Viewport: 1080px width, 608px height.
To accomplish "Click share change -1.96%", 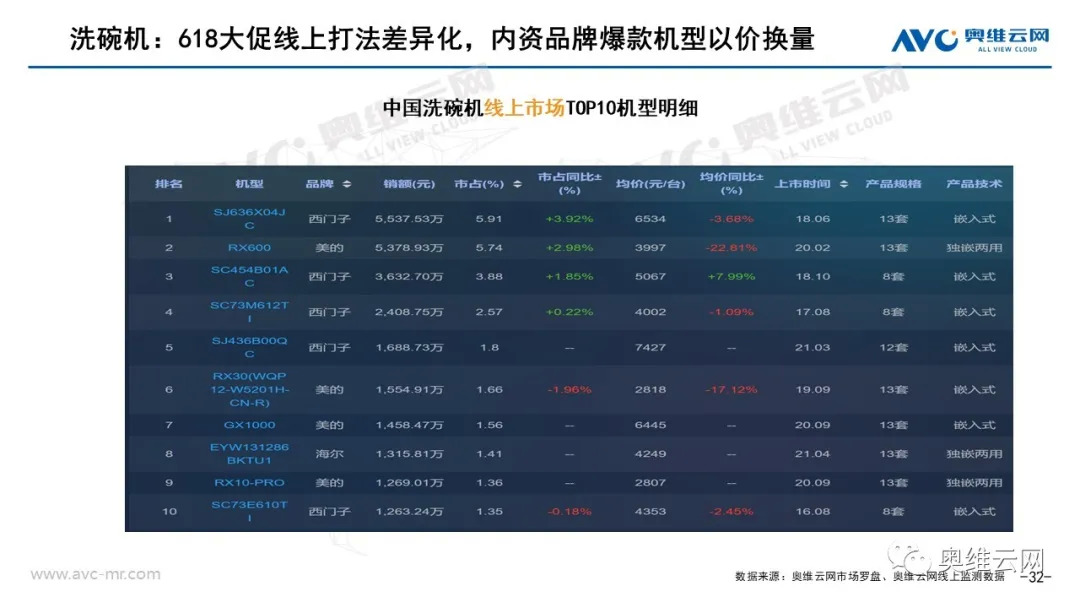I will [x=570, y=390].
